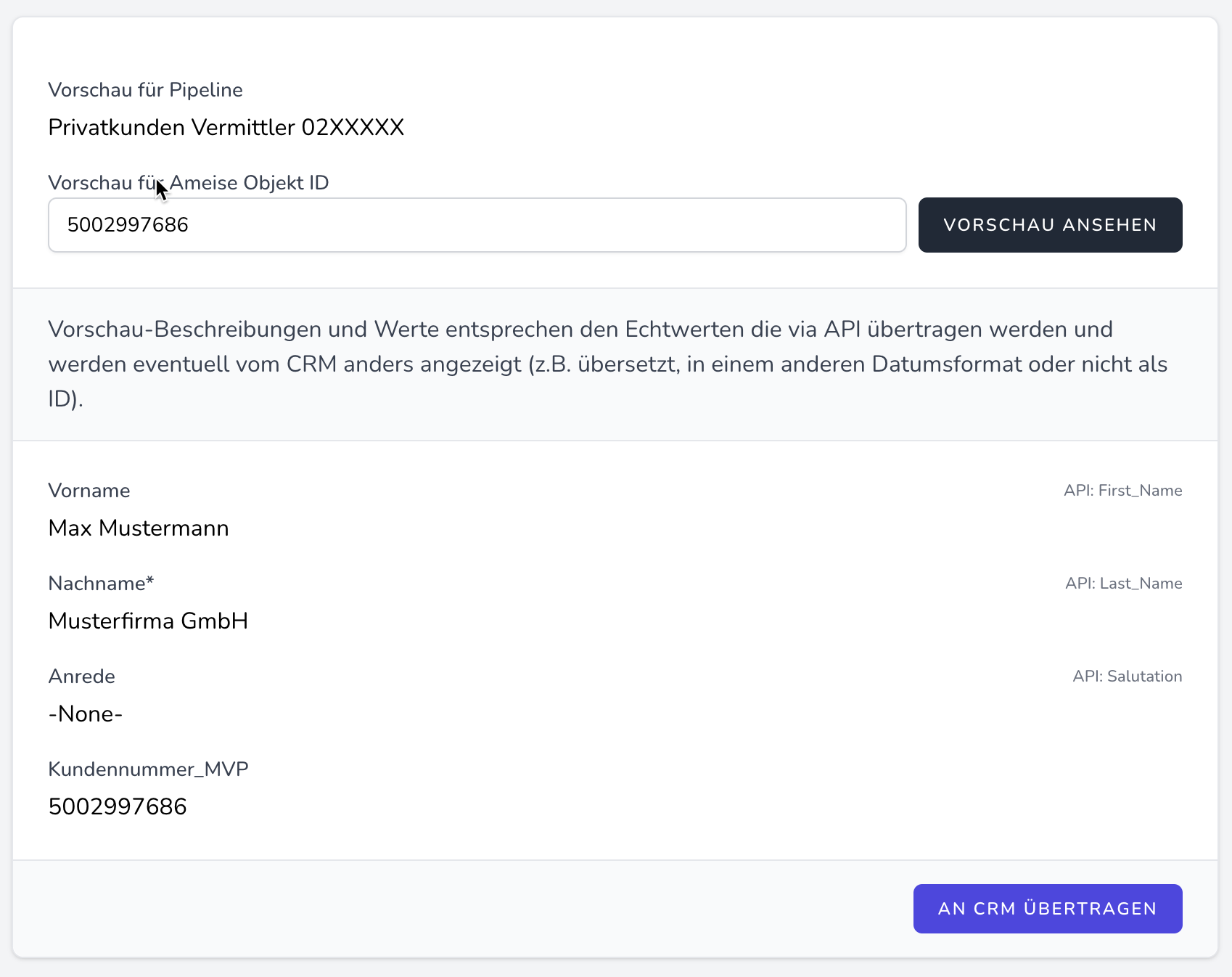Select the text 'Privatkunden Vermittler 02XXXXX'
The image size is (1232, 977).
[x=226, y=128]
